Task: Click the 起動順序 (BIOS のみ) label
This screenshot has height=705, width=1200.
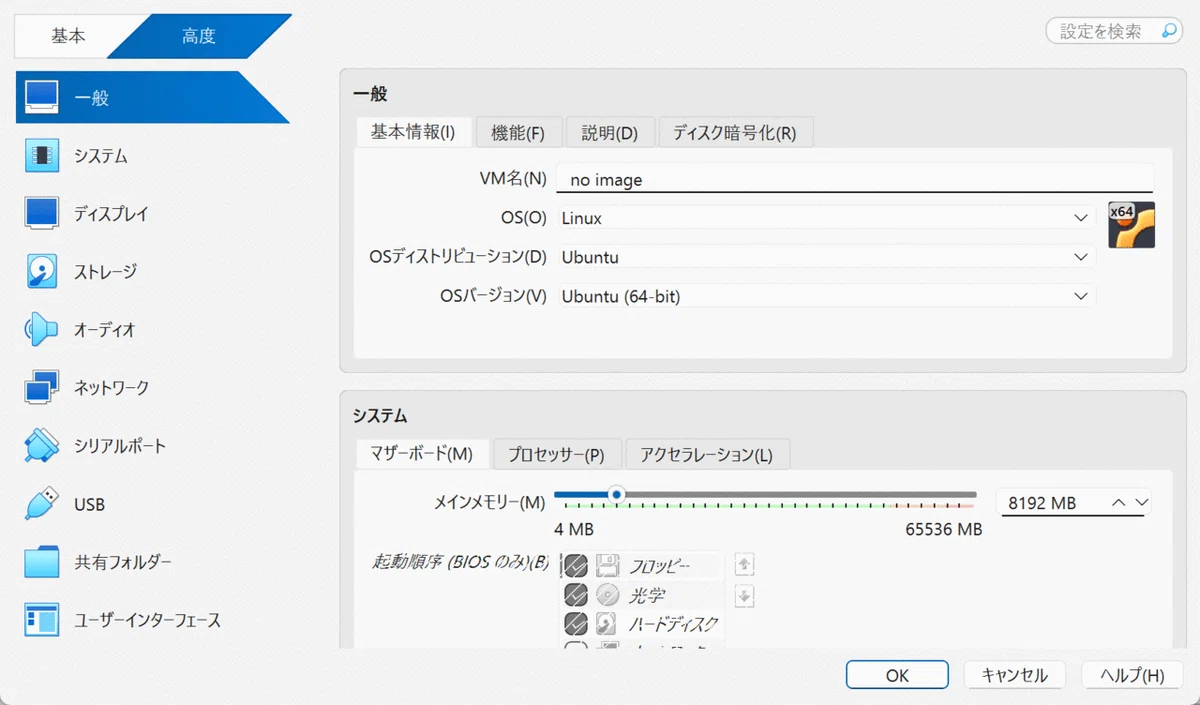Action: pyautogui.click(x=461, y=561)
